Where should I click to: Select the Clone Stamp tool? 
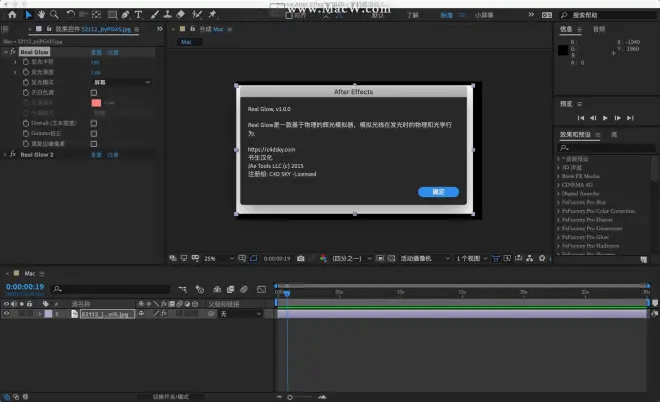[x=167, y=15]
